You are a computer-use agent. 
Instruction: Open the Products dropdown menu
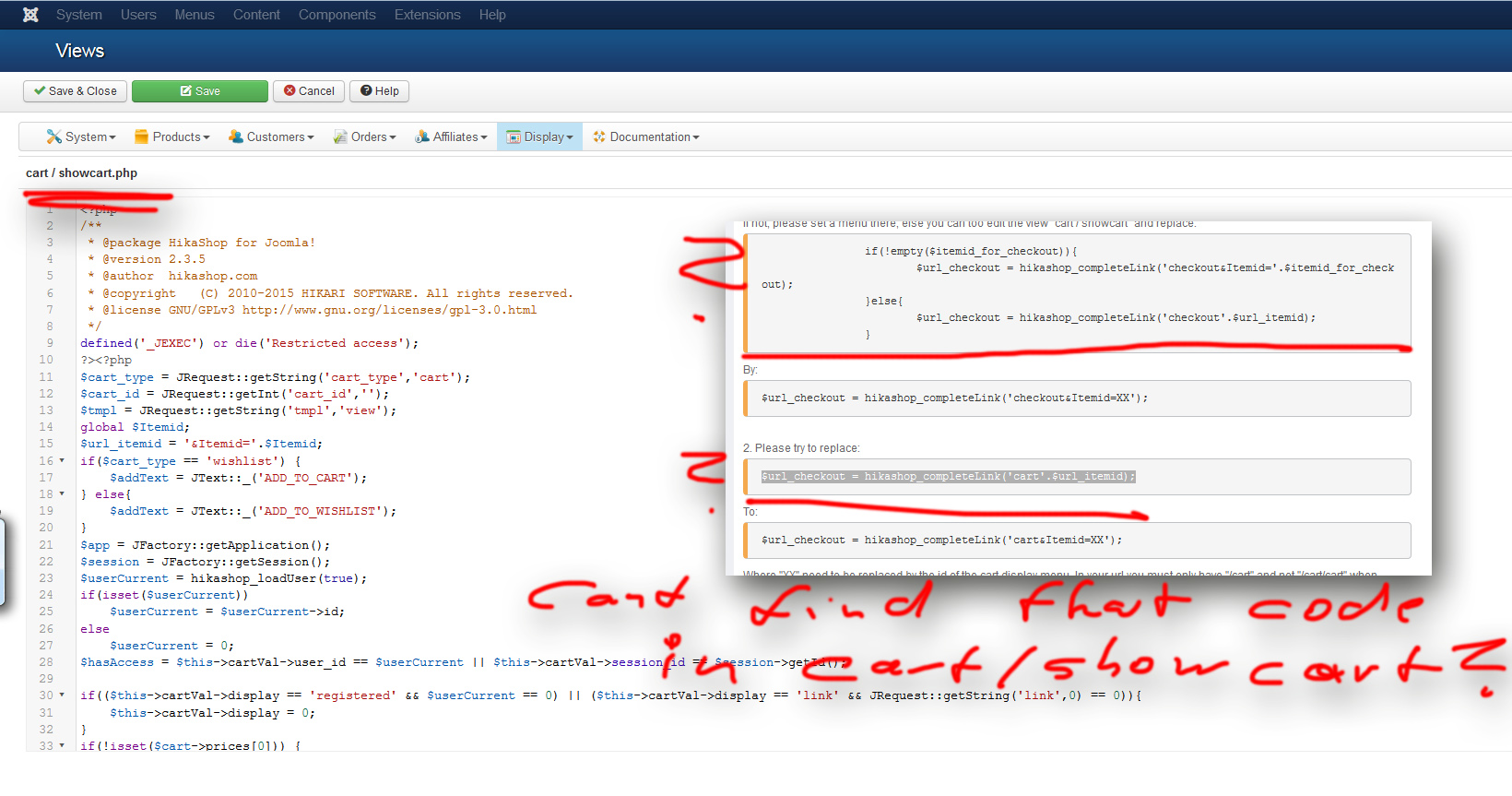click(x=172, y=137)
